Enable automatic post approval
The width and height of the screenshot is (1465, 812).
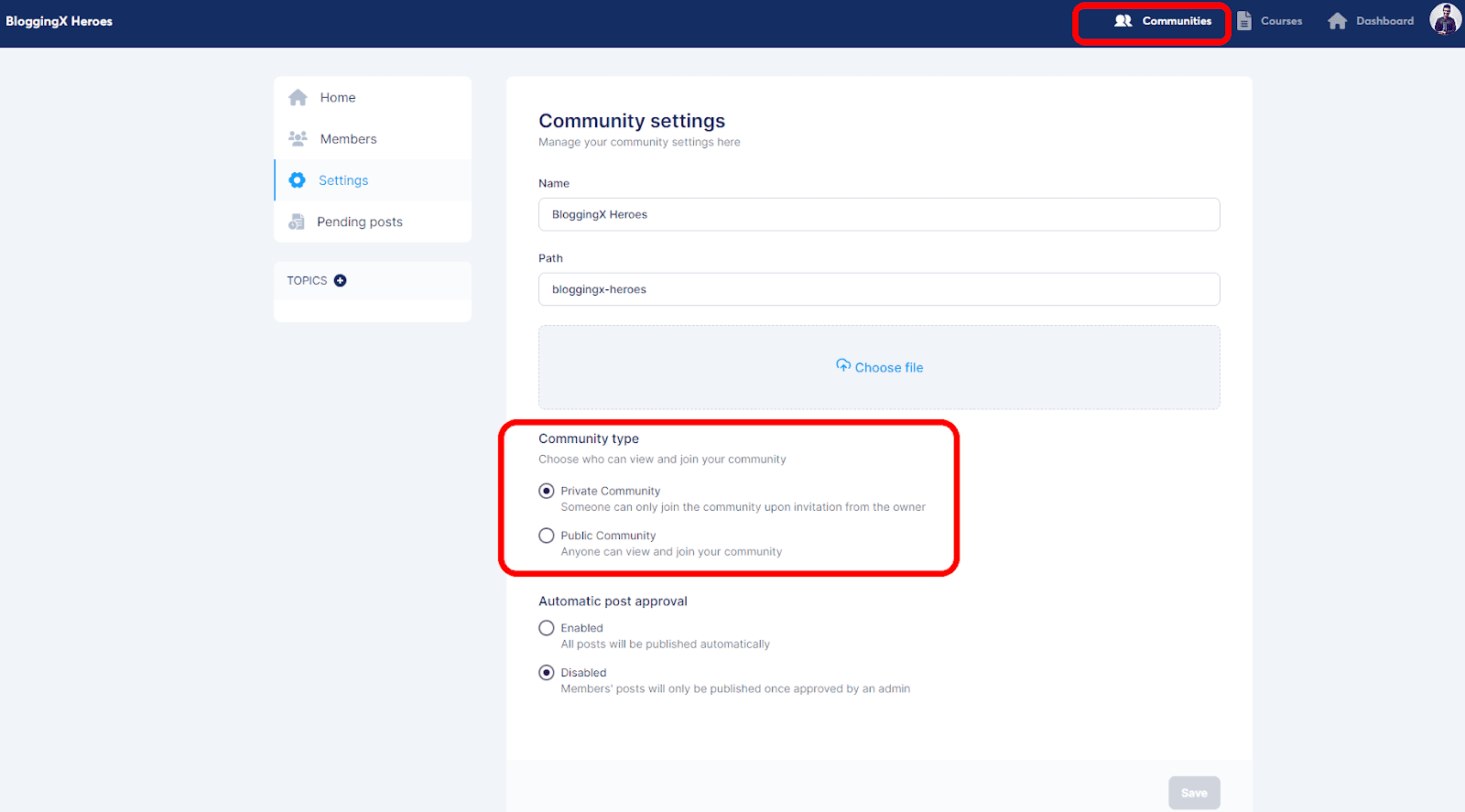(x=547, y=628)
